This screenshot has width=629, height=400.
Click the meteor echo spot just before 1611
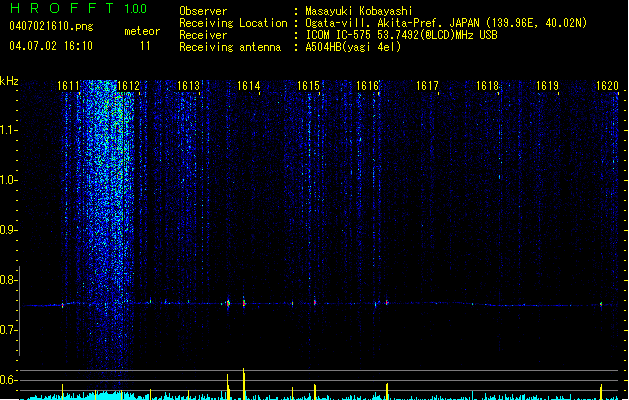[62, 305]
